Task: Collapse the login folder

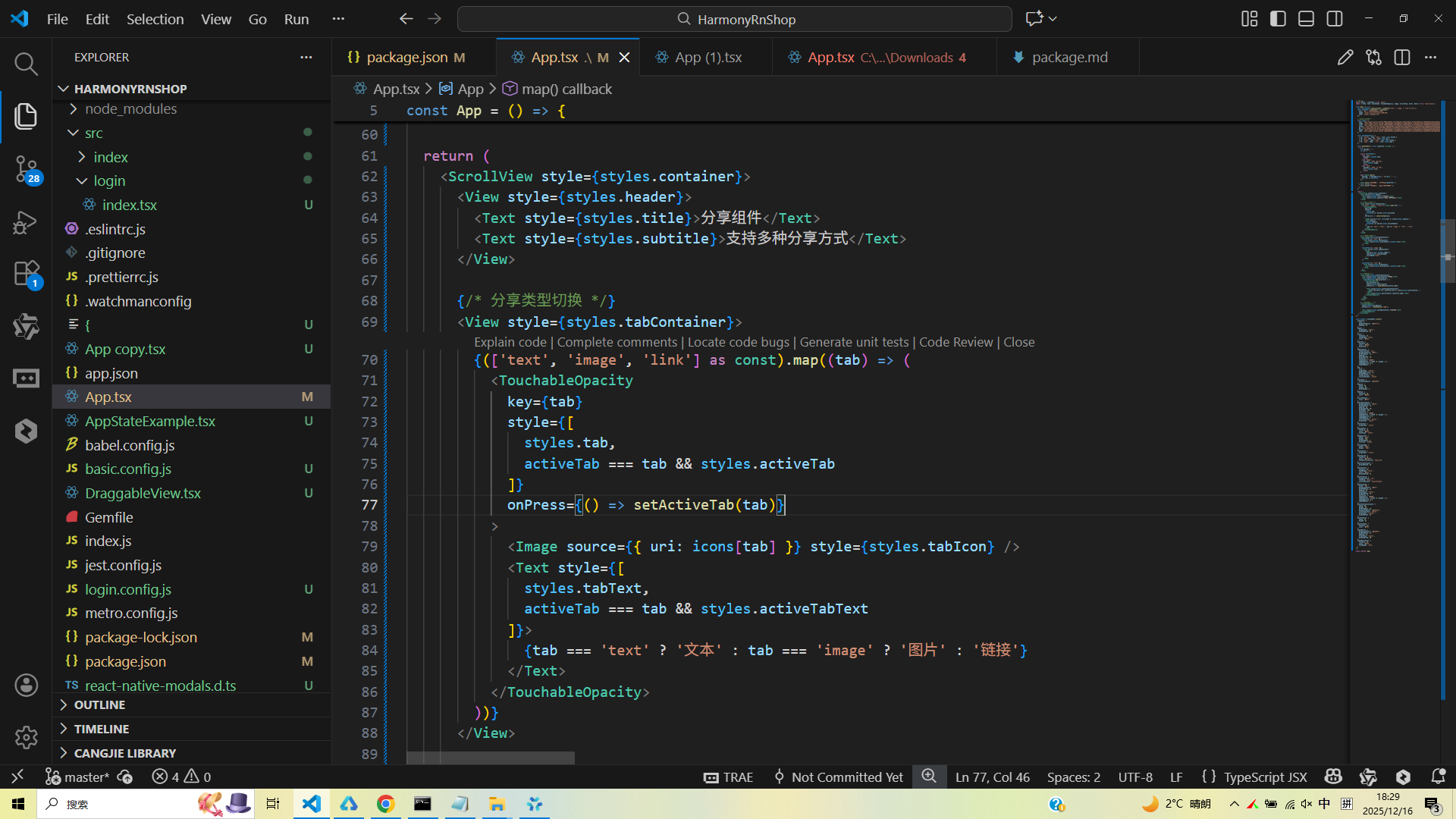Action: pos(109,181)
